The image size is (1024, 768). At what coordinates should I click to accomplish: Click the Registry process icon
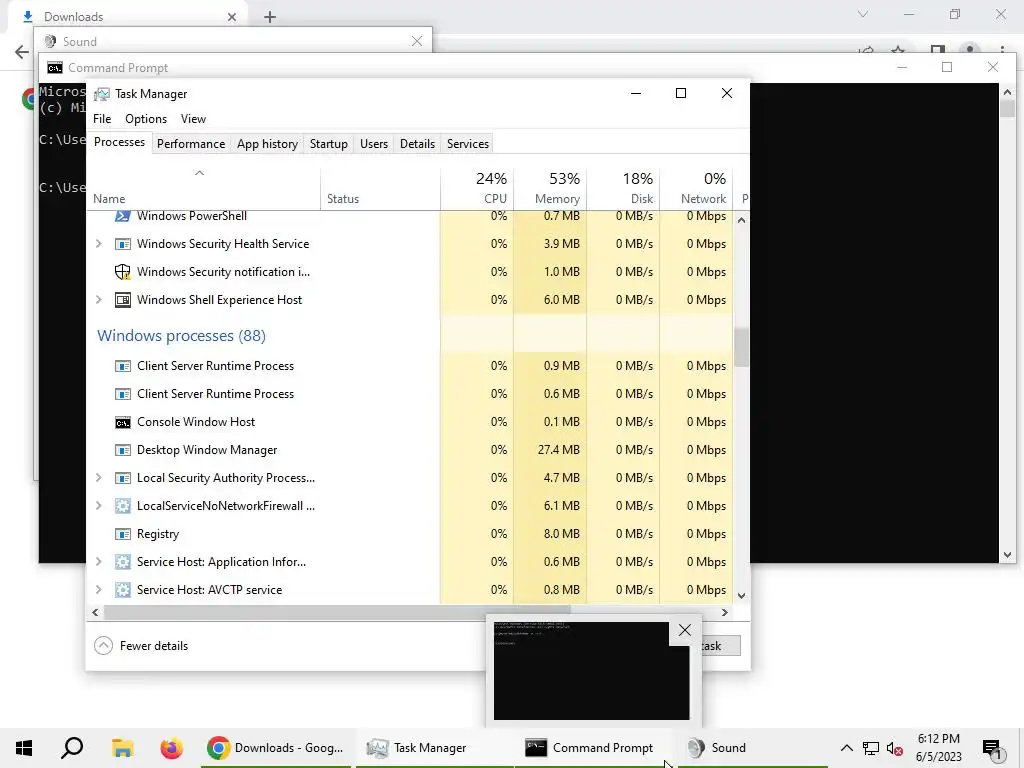click(x=122, y=534)
